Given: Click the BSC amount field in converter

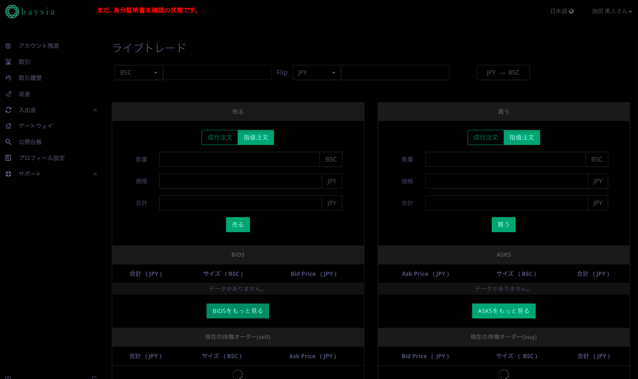Looking at the screenshot, I should click(218, 72).
